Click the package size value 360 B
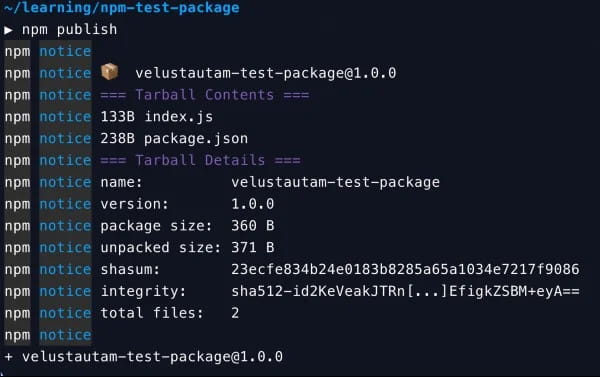Image resolution: width=600 pixels, height=377 pixels. point(253,226)
